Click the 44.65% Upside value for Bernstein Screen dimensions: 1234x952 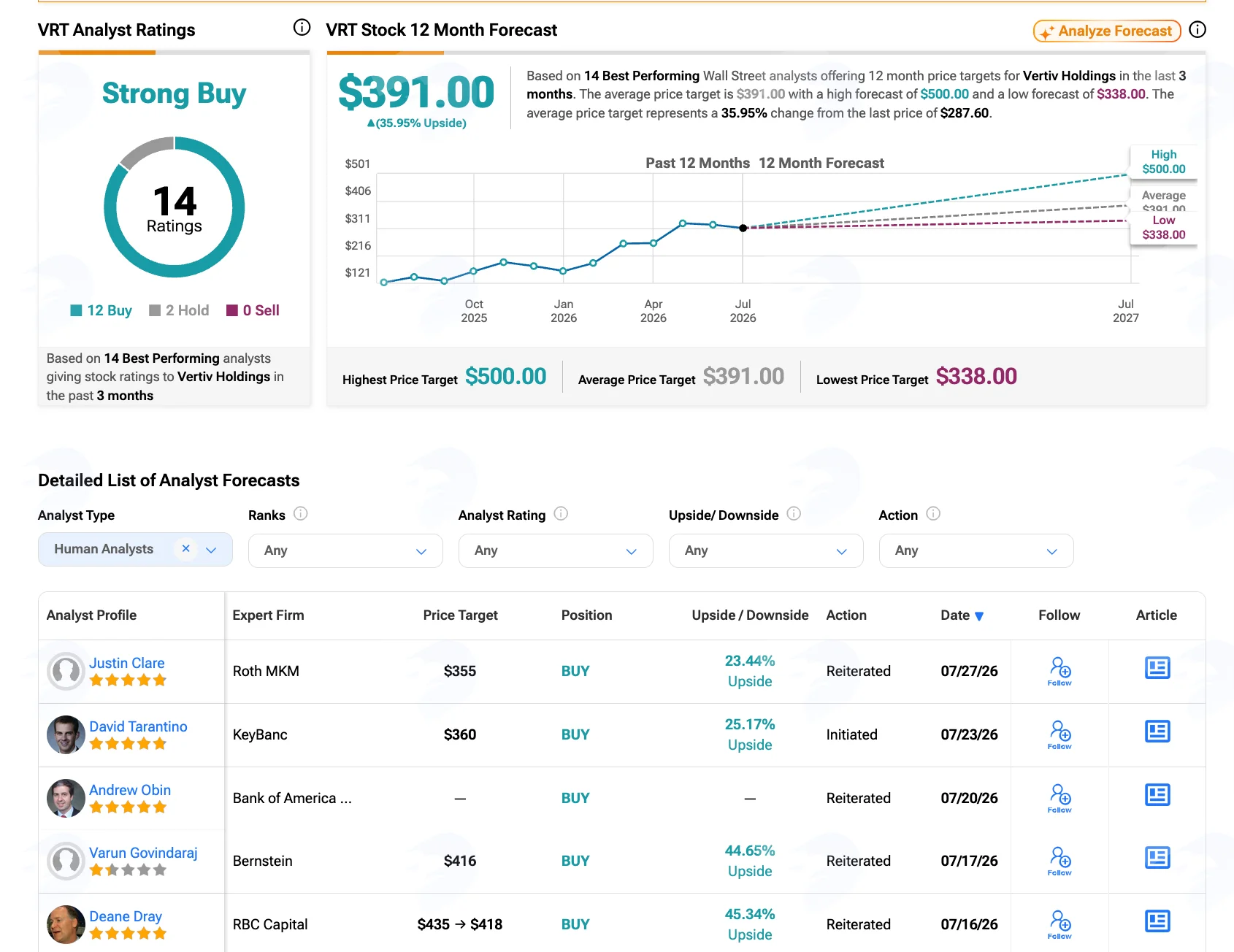750,861
